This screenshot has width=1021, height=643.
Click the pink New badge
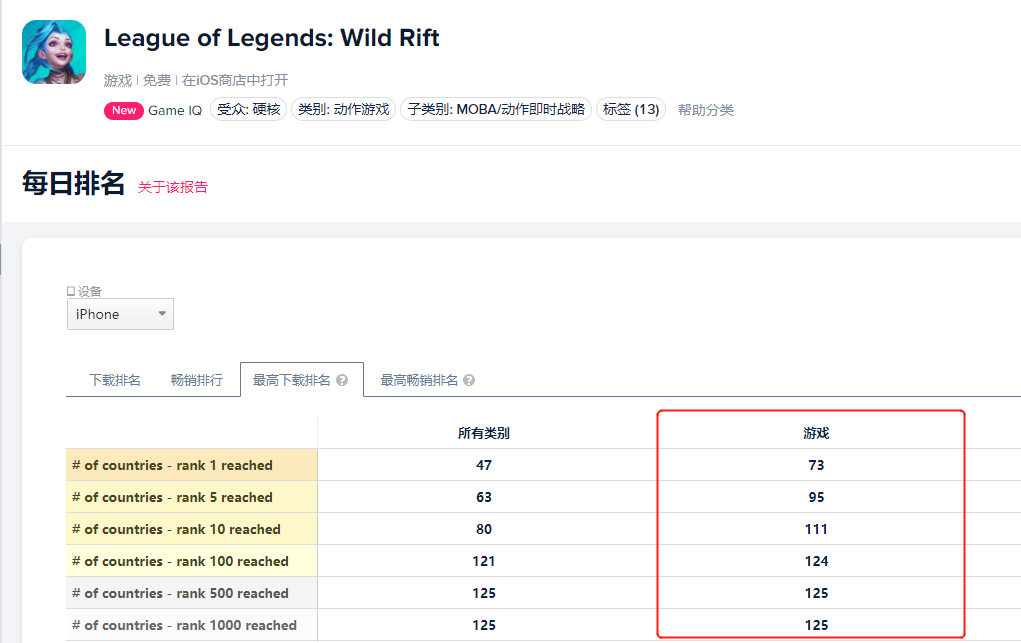click(124, 110)
